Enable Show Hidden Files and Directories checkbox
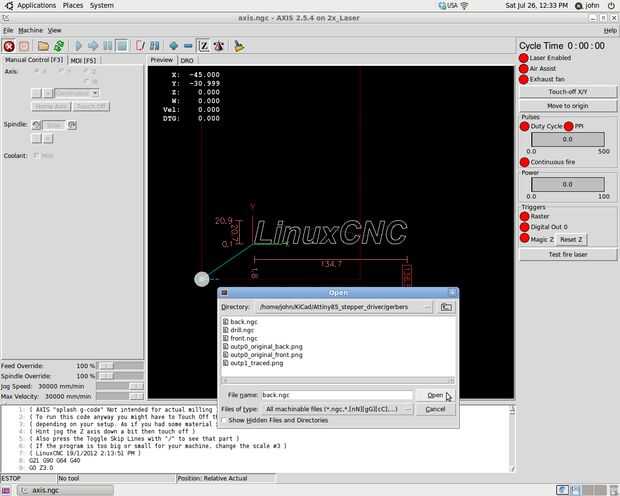The width and height of the screenshot is (620, 496). 224,420
